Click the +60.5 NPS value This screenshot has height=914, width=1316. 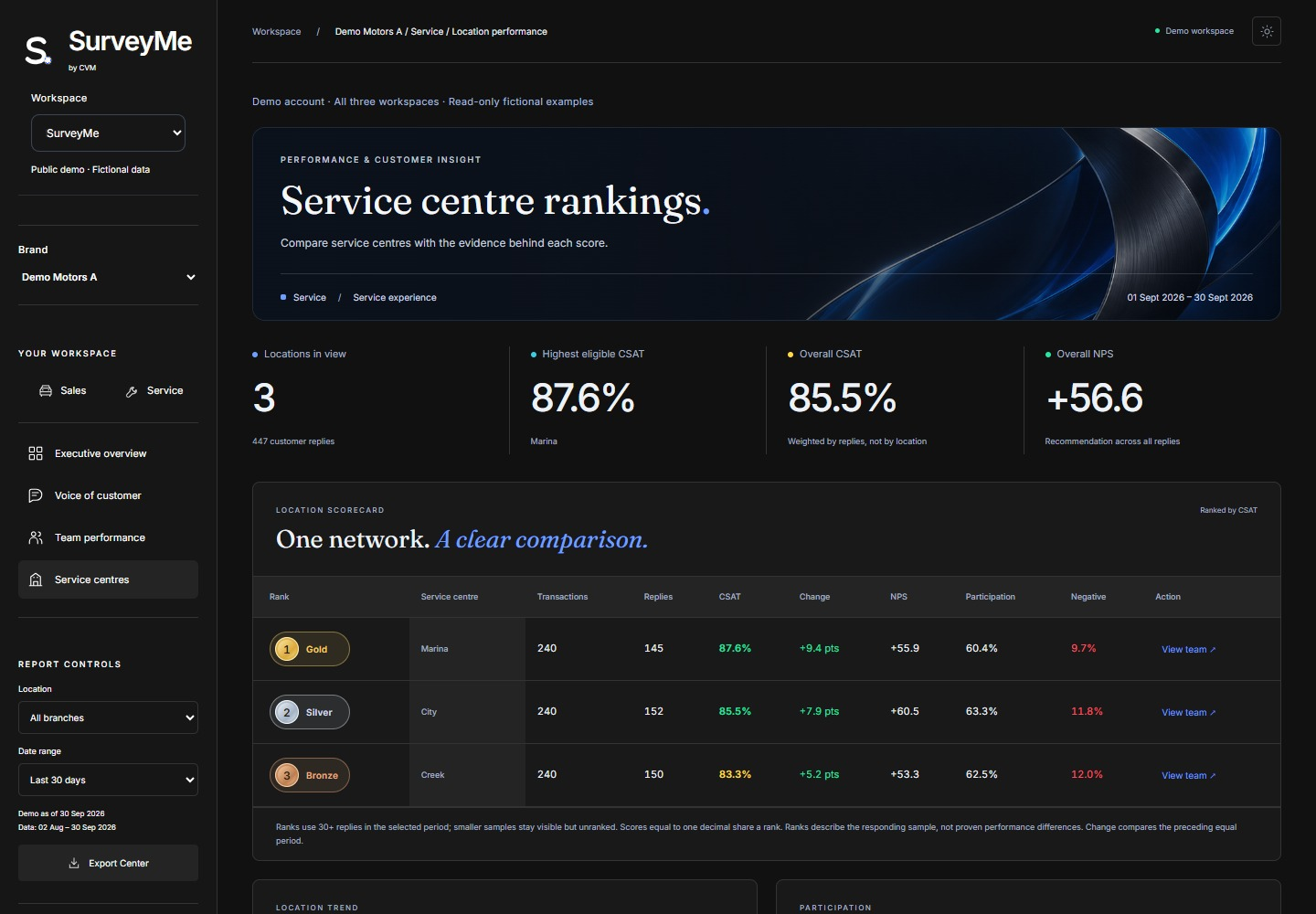click(905, 711)
